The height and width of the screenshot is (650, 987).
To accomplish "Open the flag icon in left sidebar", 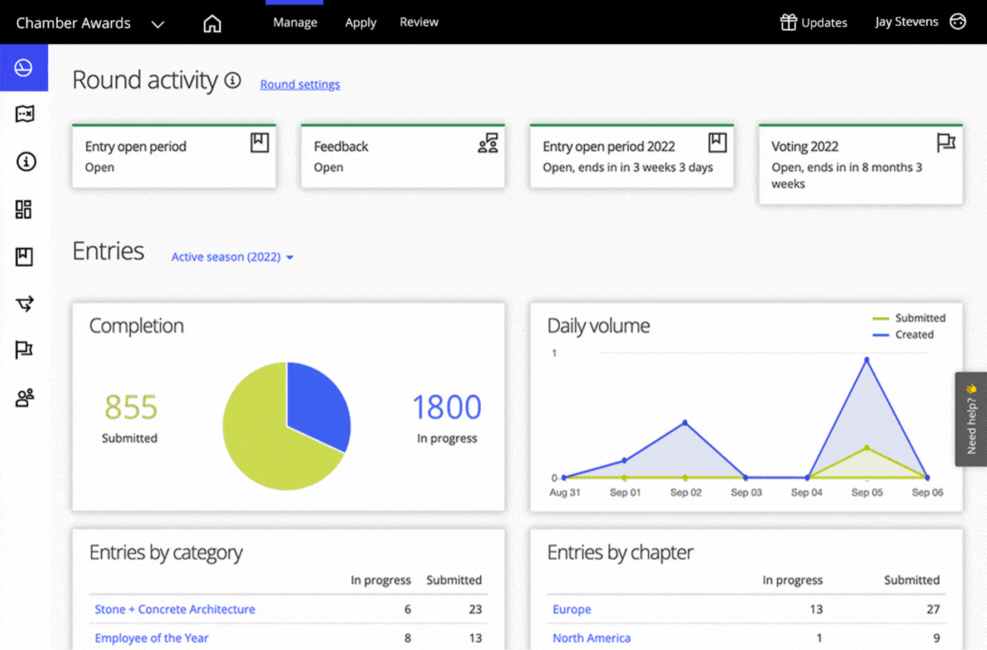I will [24, 350].
